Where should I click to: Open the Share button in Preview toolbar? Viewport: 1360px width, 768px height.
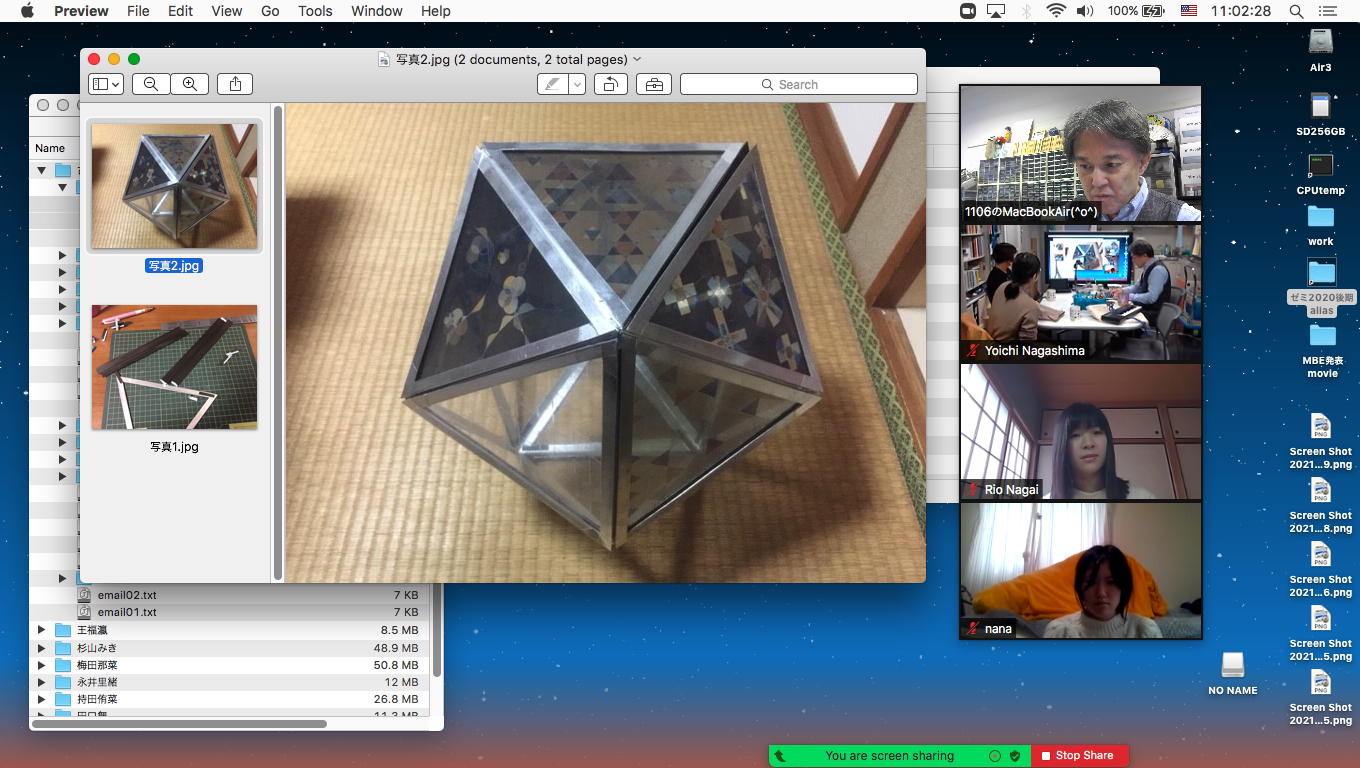235,85
